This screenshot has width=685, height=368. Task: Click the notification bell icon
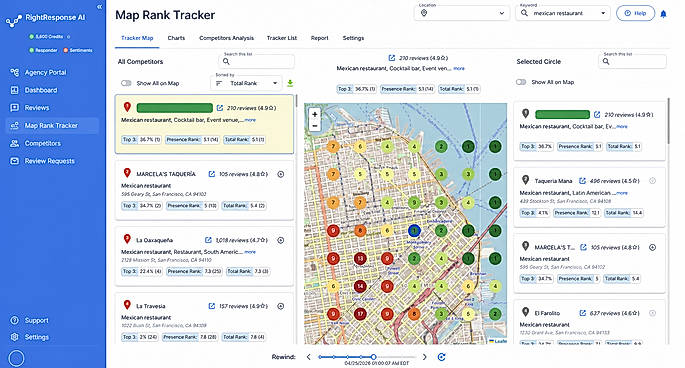tap(663, 14)
